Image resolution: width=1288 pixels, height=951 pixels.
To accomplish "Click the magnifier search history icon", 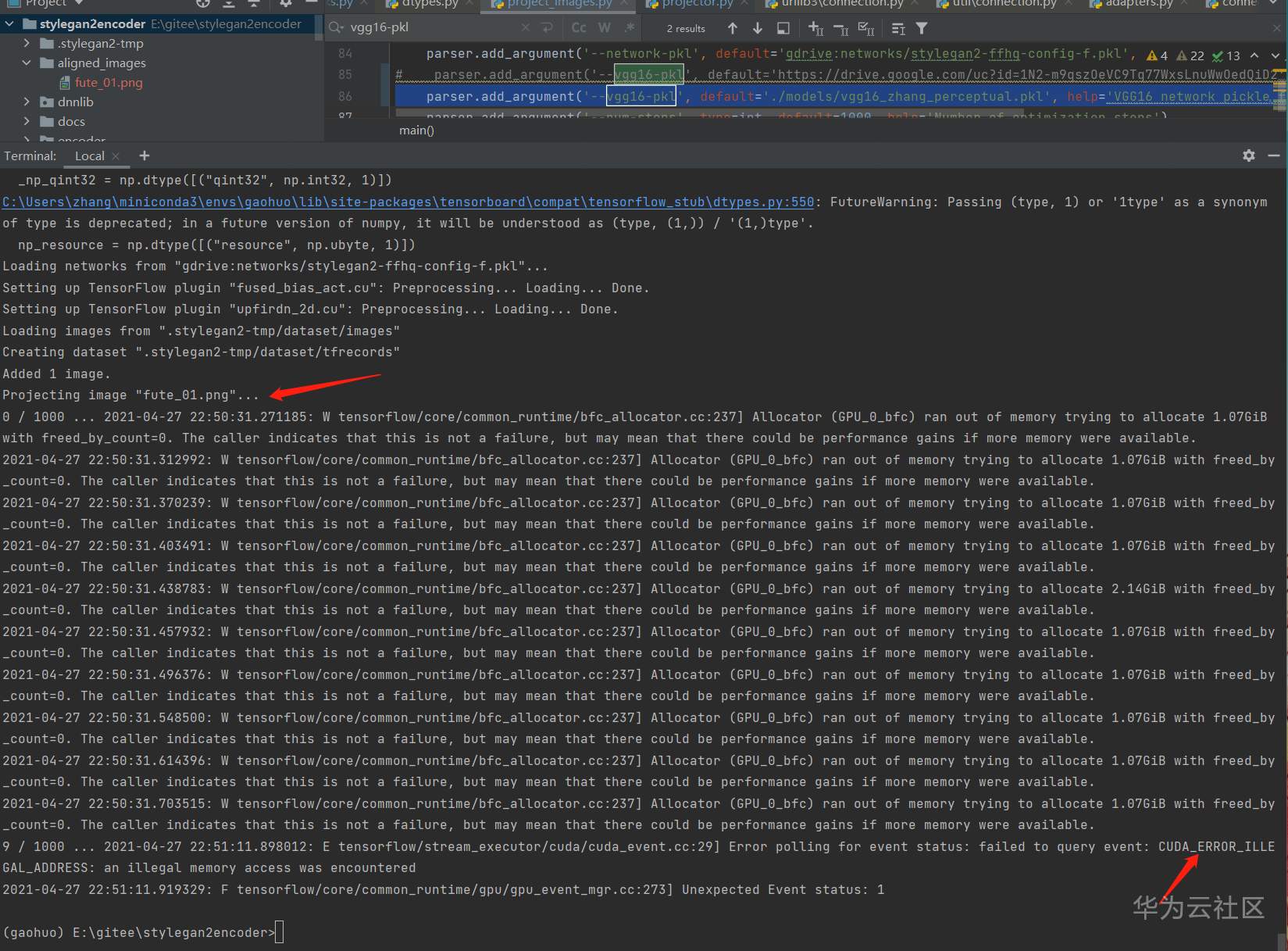I will pyautogui.click(x=336, y=27).
